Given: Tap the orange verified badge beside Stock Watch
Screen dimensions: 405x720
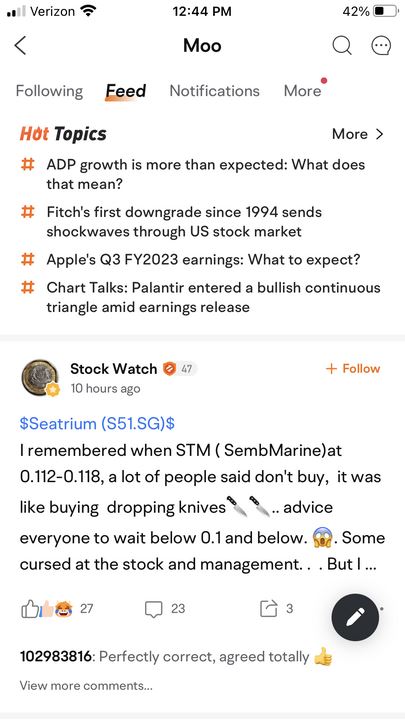Looking at the screenshot, I should [x=170, y=368].
